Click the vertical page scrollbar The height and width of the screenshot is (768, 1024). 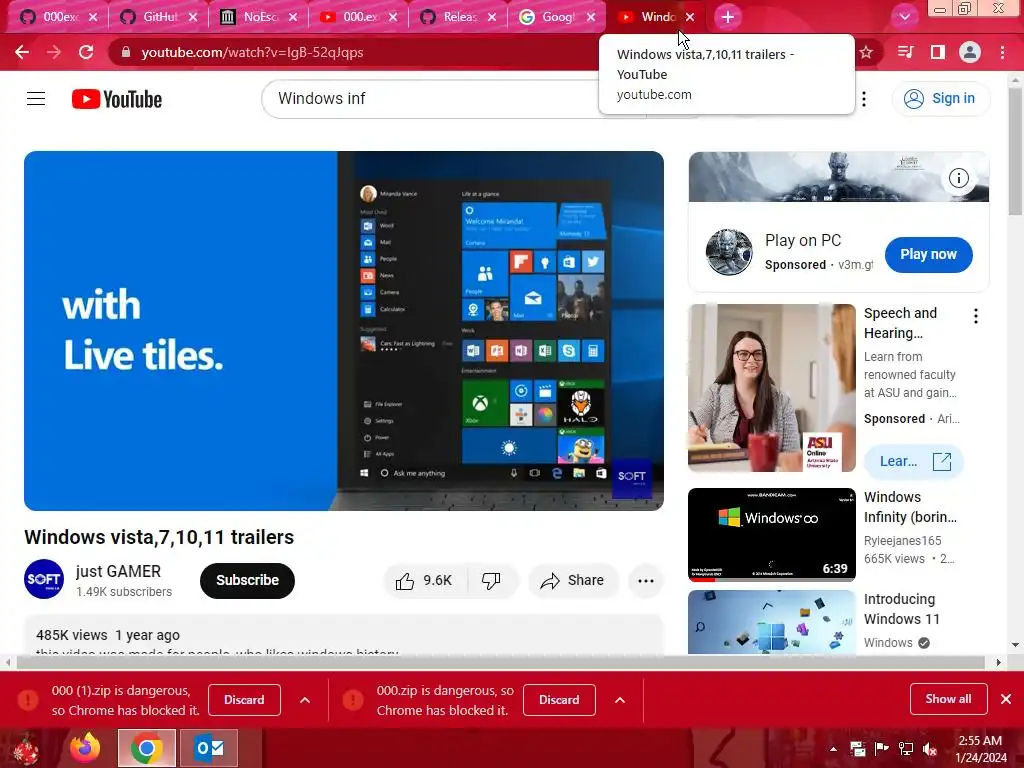point(1015,151)
